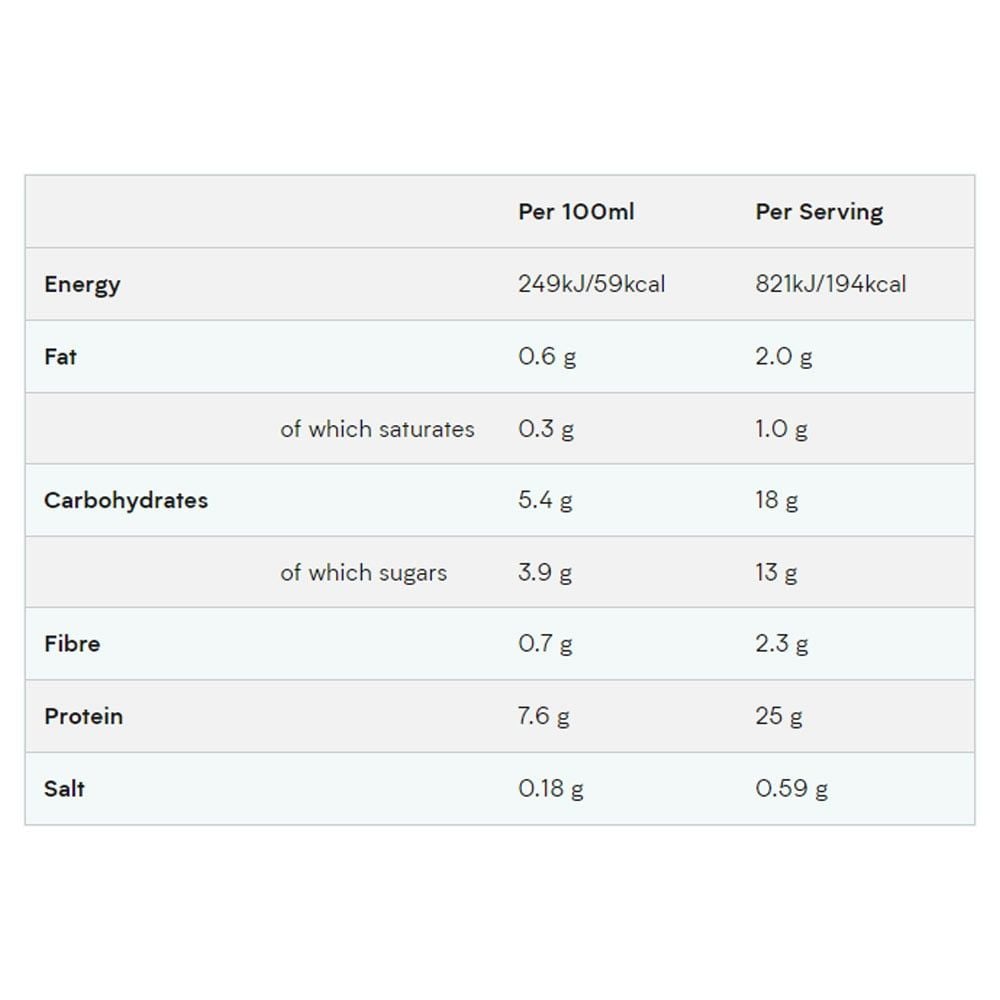Screen dimensions: 1000x1000
Task: Click the 0.6 g fat value
Action: click(547, 357)
